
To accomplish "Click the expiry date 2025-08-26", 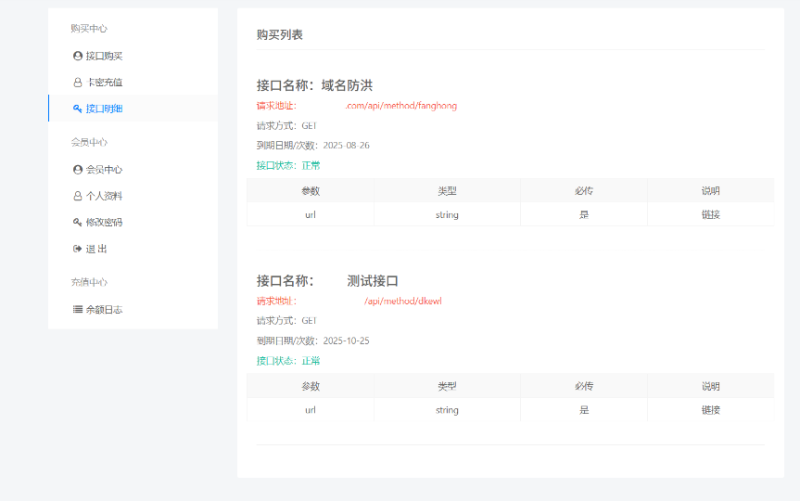I will tap(346, 145).
